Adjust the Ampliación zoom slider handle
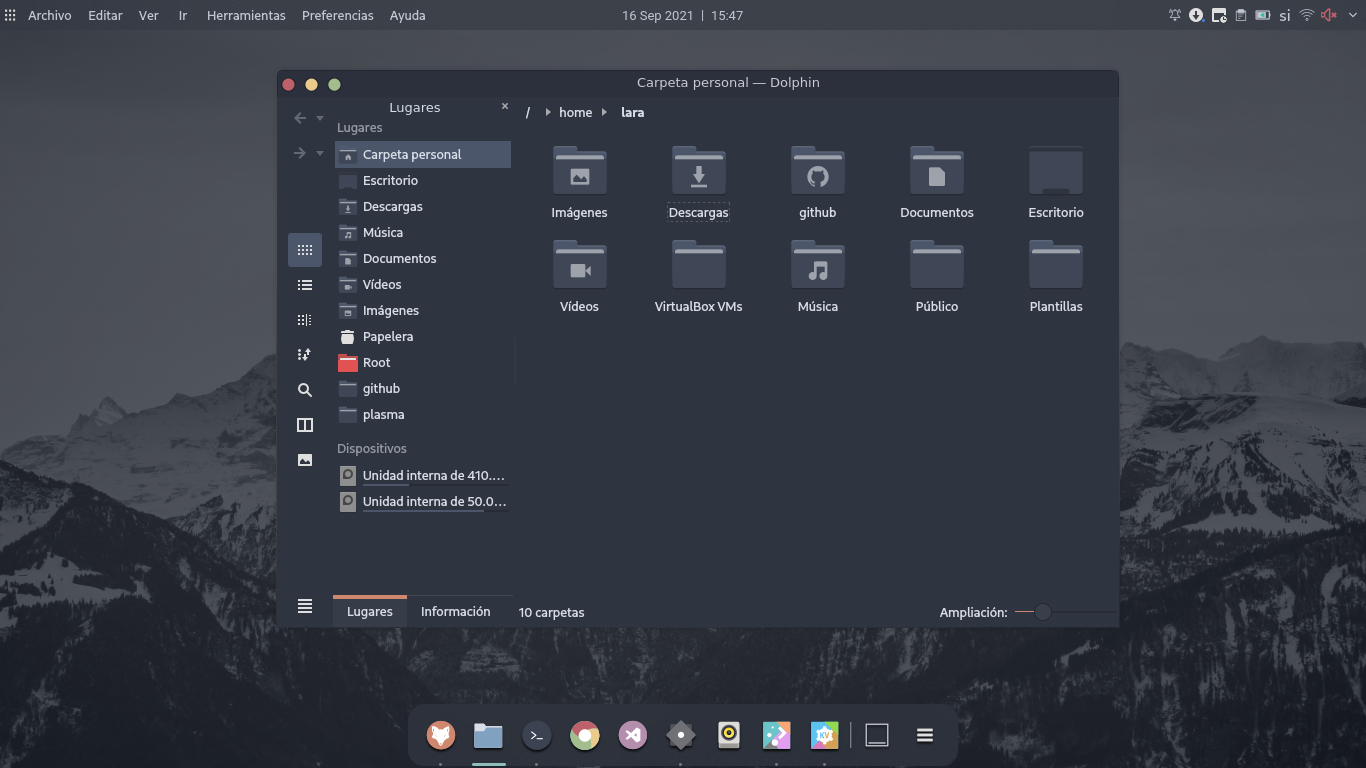1366x768 pixels. point(1043,612)
